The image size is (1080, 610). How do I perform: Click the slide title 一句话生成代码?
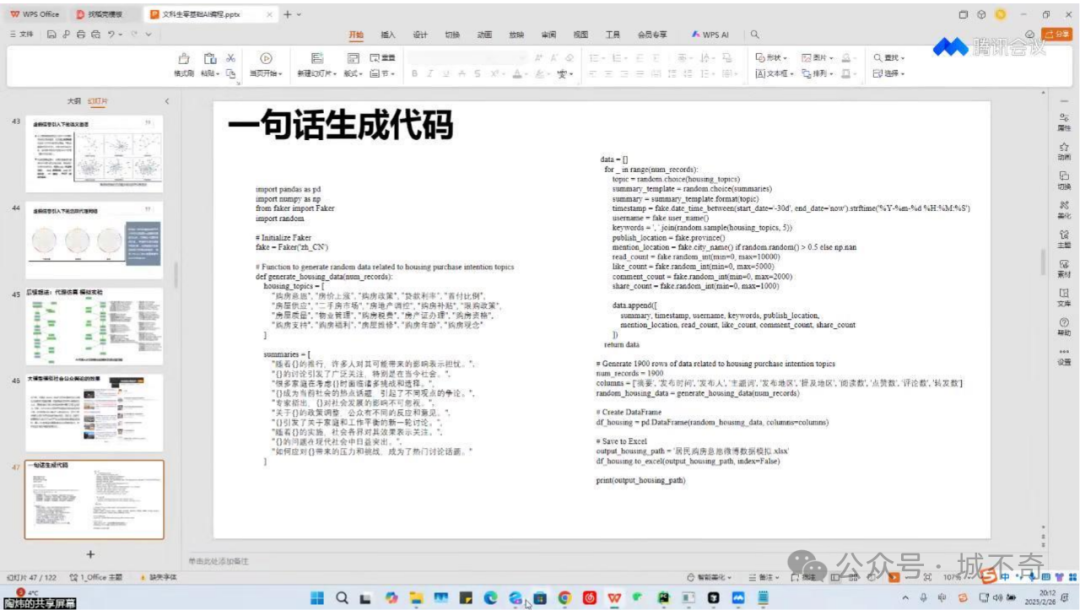click(340, 126)
